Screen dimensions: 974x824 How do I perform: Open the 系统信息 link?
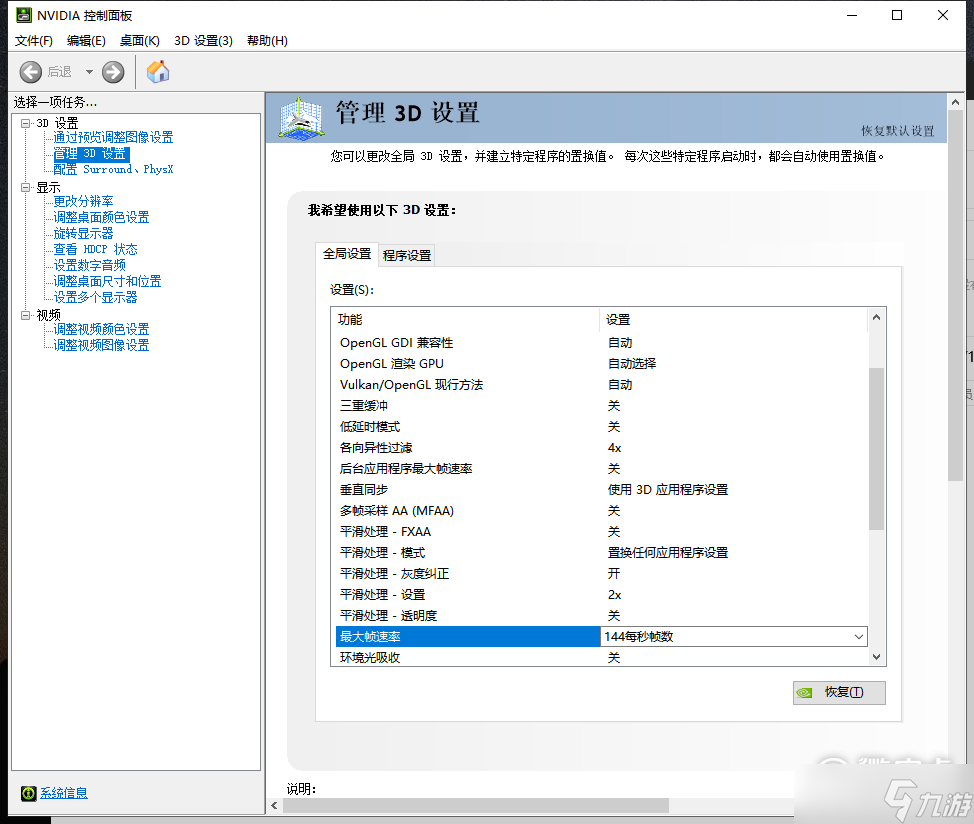point(64,793)
